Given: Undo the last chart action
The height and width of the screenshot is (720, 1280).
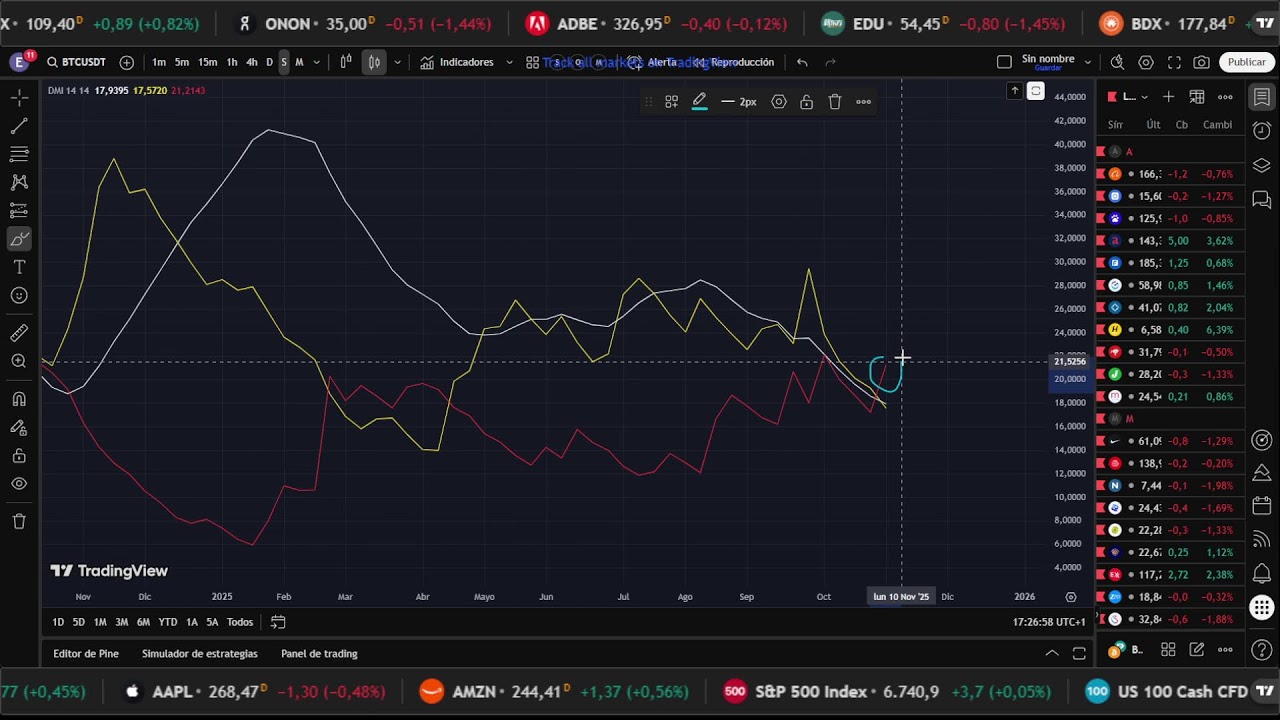Looking at the screenshot, I should point(802,62).
